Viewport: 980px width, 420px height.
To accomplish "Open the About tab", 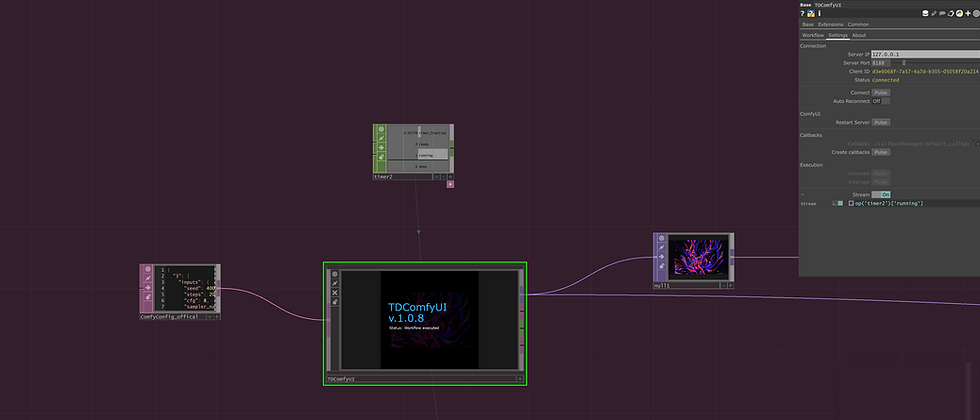I will pyautogui.click(x=859, y=36).
